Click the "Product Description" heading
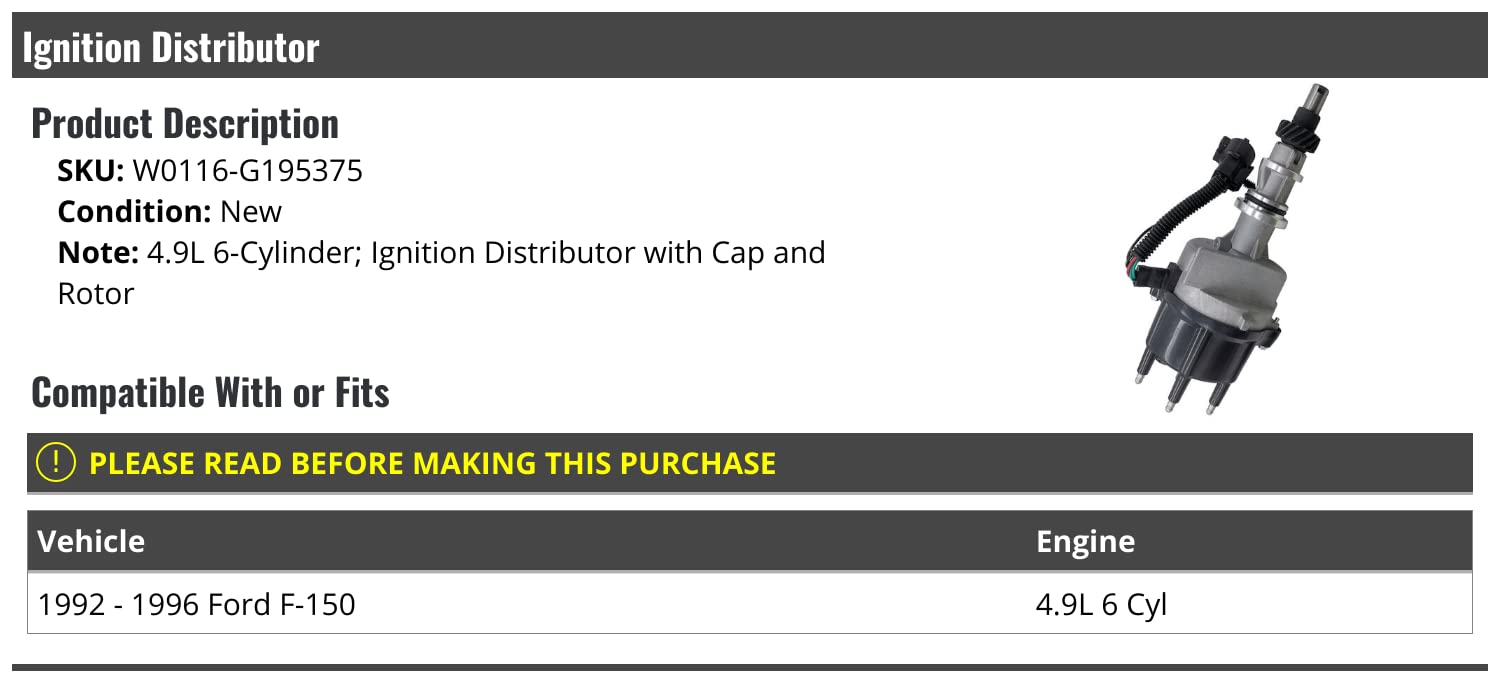This screenshot has height=683, width=1500. point(185,124)
